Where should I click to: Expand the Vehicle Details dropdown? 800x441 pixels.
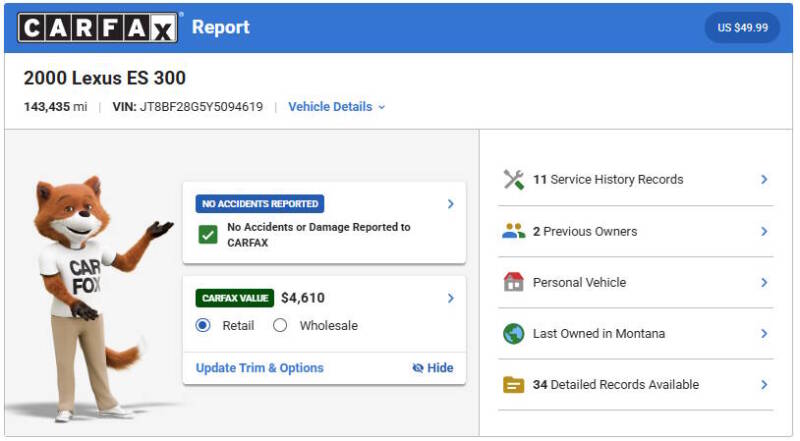click(337, 107)
